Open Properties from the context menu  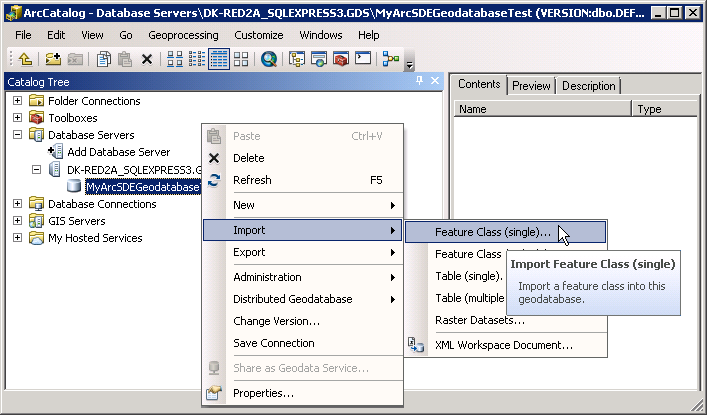coord(303,393)
